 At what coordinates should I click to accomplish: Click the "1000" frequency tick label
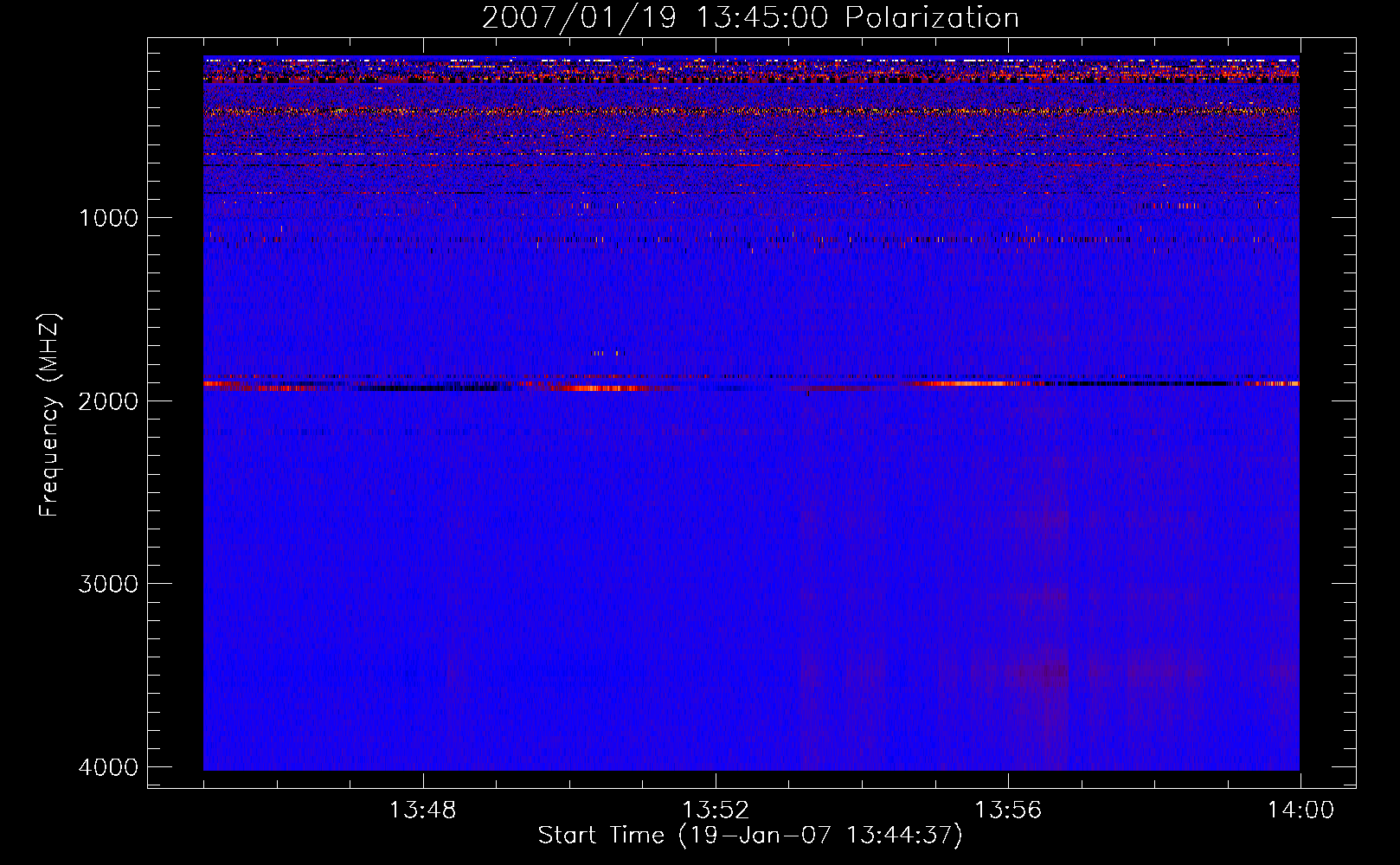click(x=108, y=217)
